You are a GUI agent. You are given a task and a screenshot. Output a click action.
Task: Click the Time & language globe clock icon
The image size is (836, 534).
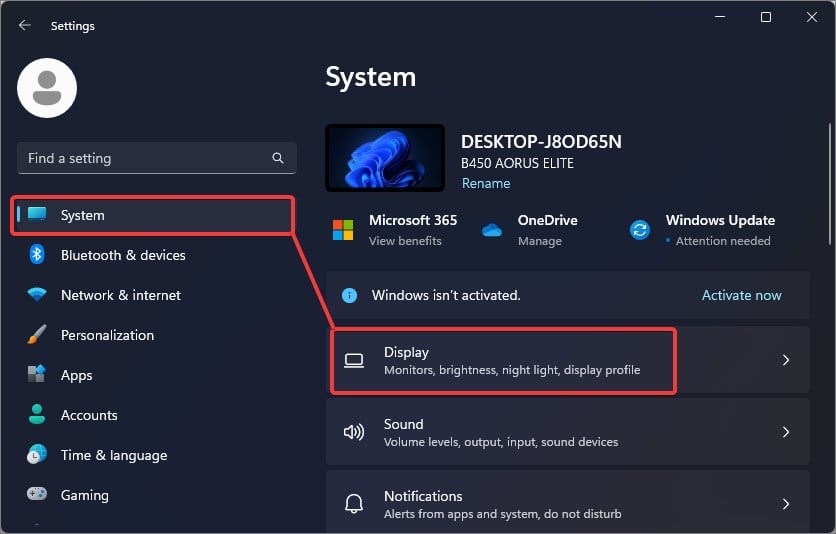coord(37,454)
